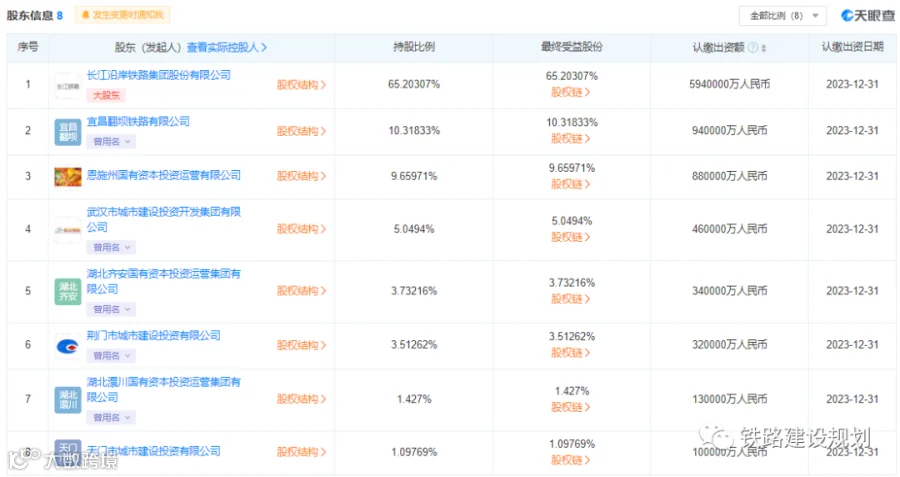The width and height of the screenshot is (900, 477).
Task: Click the 股东信息 8 section title
Action: pyautogui.click(x=34, y=15)
